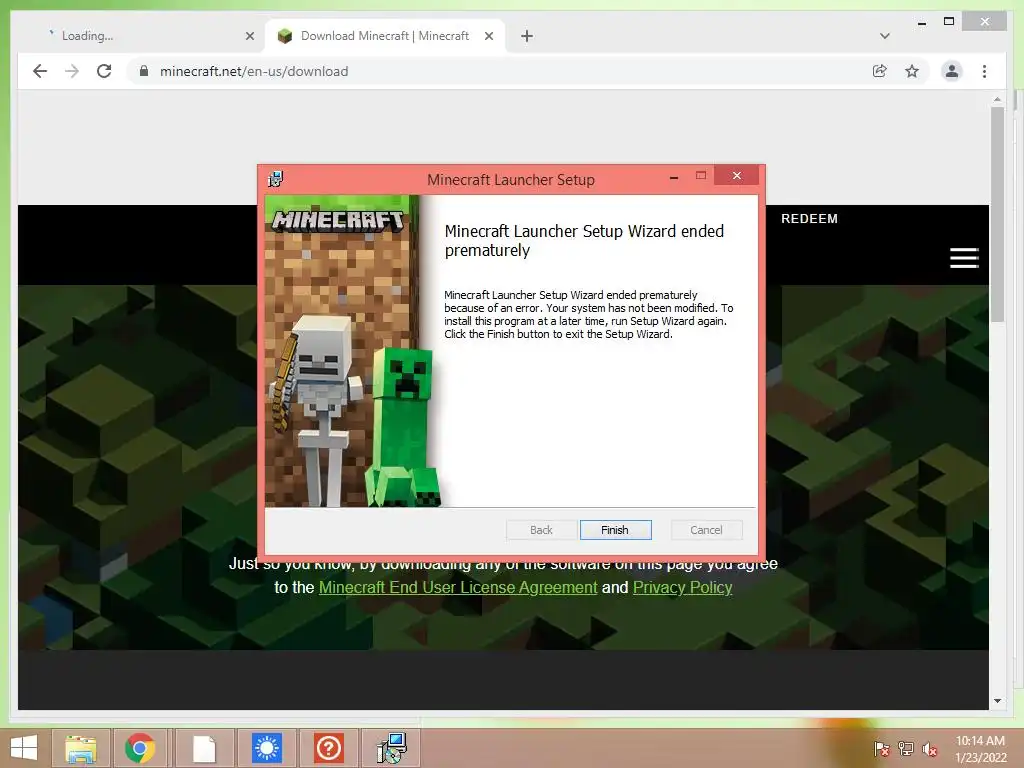Reload the Minecraft download page
This screenshot has height=768, width=1024.
tap(104, 71)
